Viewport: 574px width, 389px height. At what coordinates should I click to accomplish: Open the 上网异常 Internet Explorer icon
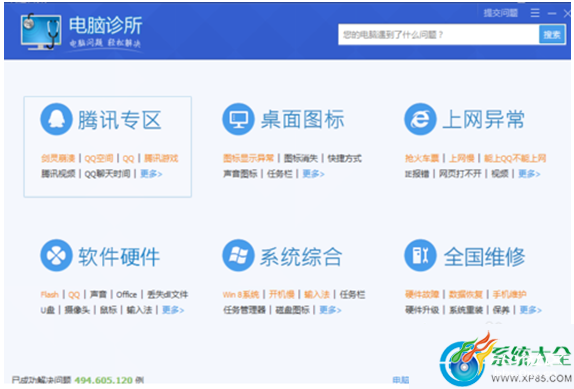(420, 119)
